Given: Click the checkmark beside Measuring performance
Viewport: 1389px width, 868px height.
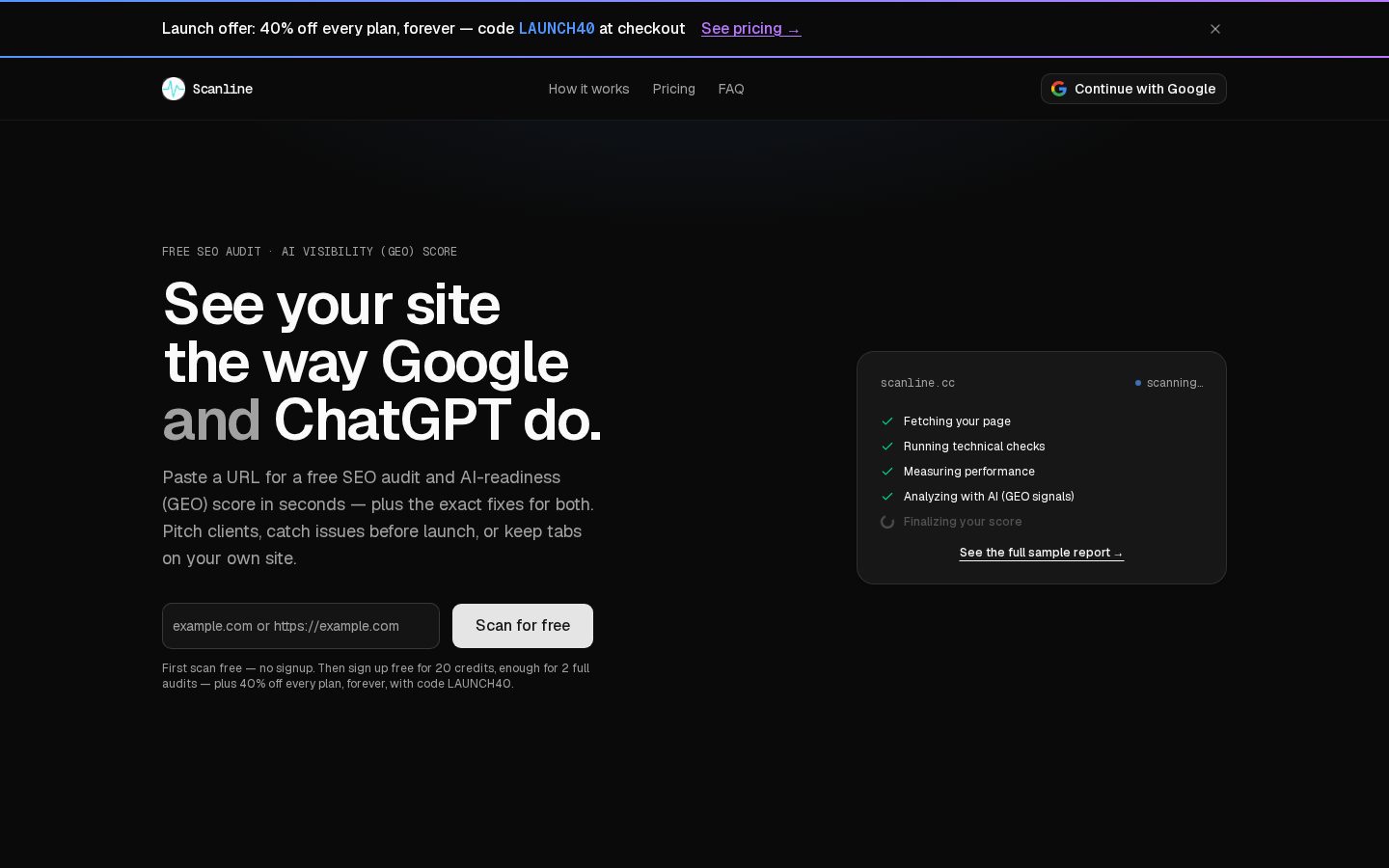Looking at the screenshot, I should [887, 472].
